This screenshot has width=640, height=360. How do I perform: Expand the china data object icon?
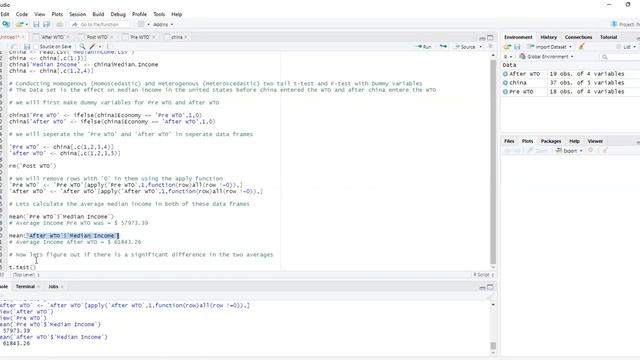click(505, 83)
